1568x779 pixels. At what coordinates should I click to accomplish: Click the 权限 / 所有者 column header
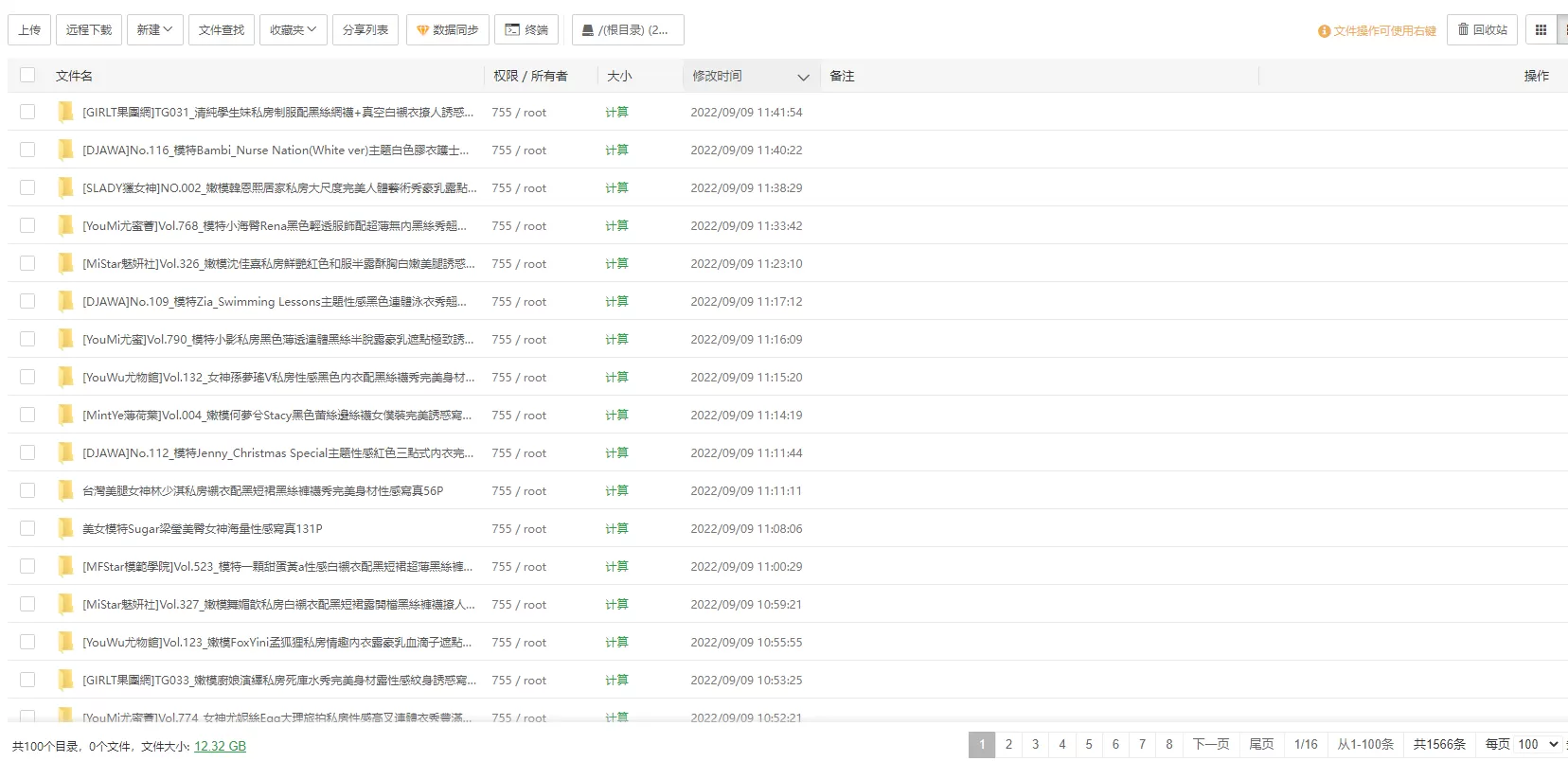pos(530,76)
